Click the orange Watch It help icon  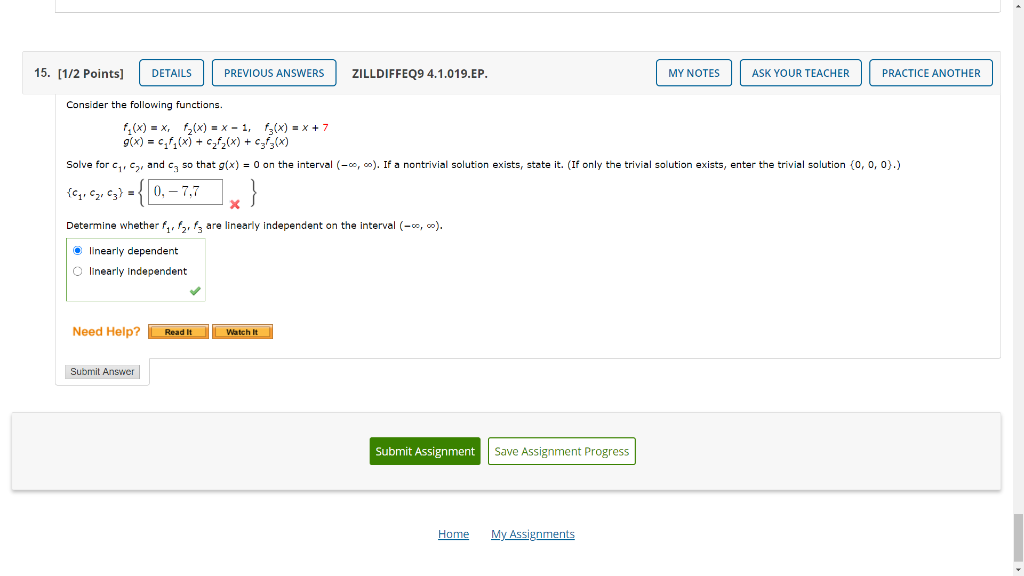[242, 331]
